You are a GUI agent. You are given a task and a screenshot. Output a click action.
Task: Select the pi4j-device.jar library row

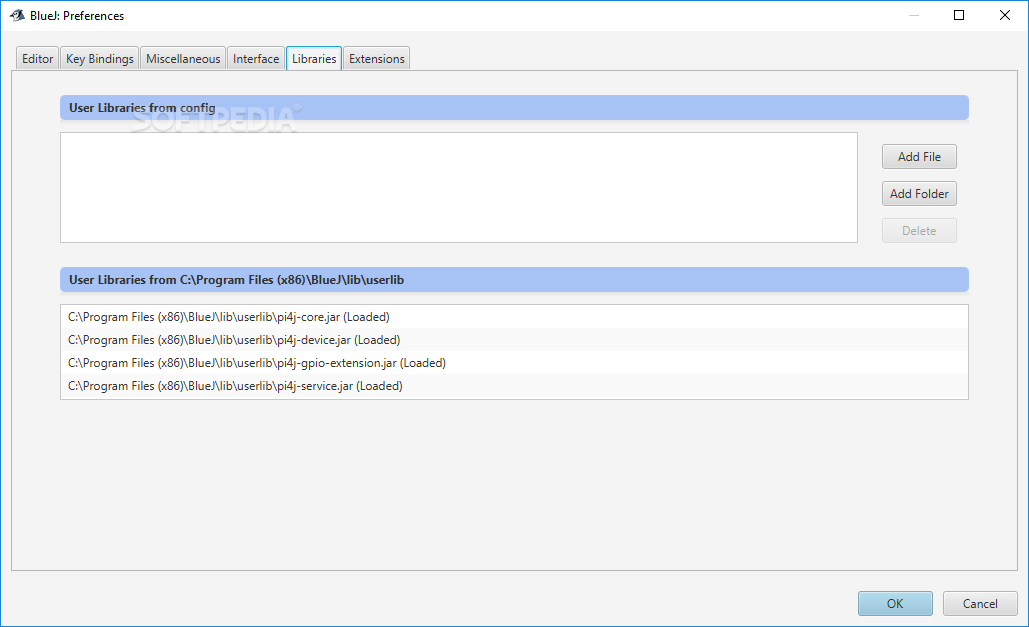[x=514, y=340]
